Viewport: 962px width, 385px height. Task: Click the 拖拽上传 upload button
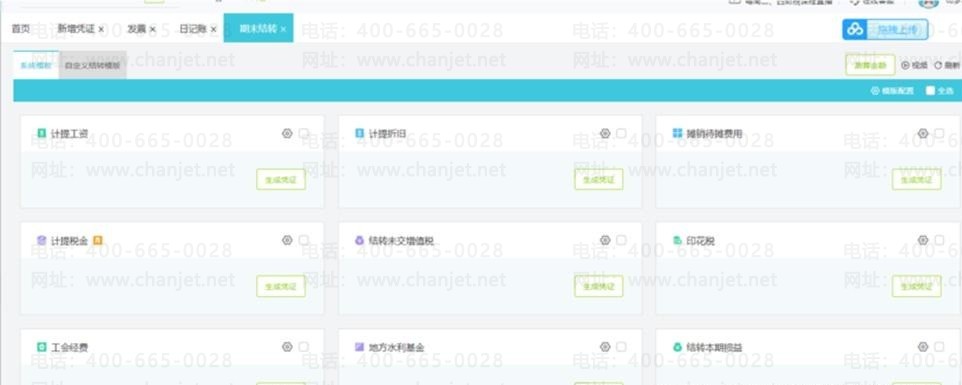tap(885, 29)
